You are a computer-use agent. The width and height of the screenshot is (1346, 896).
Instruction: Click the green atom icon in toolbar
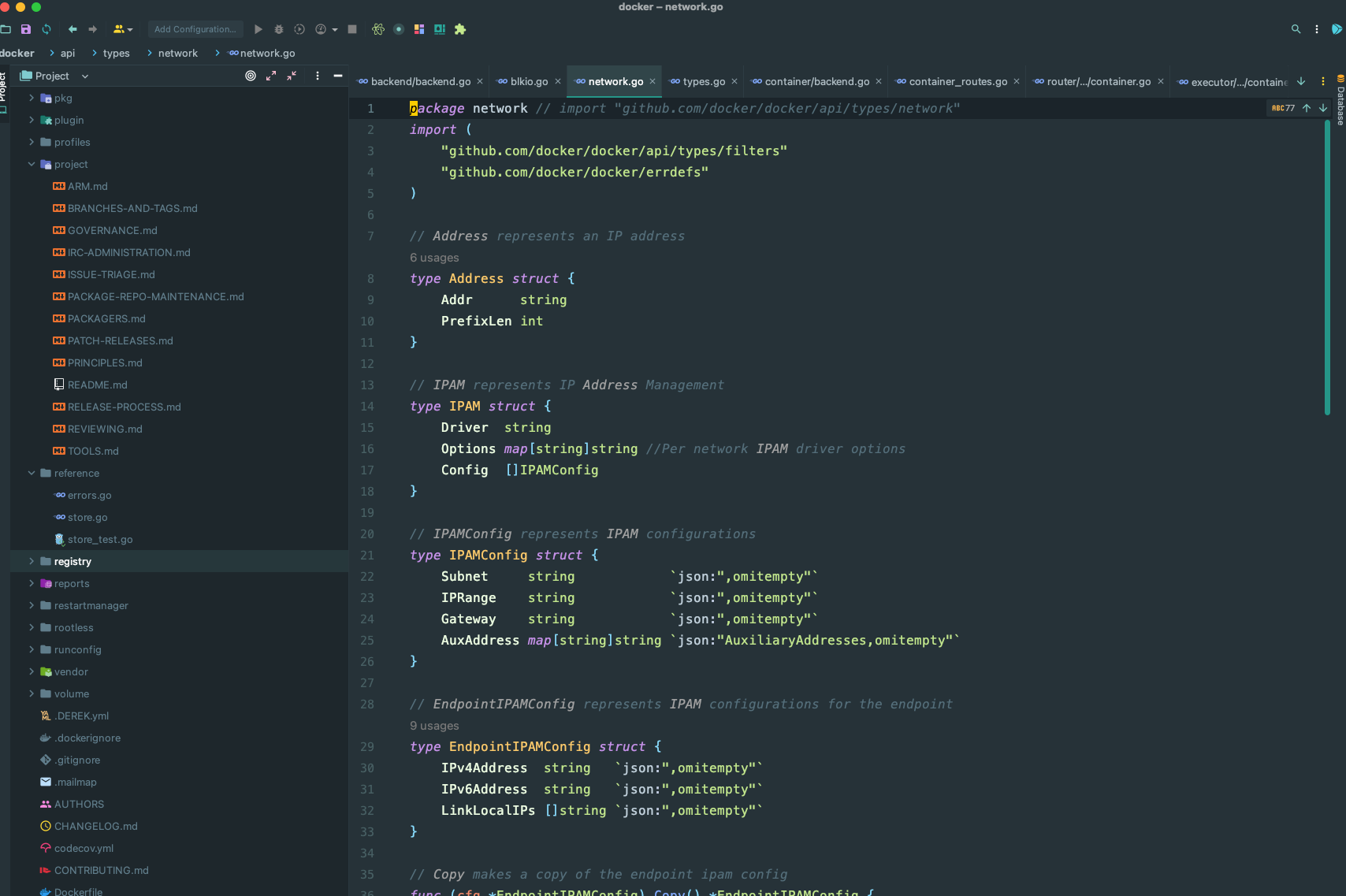pyautogui.click(x=378, y=29)
